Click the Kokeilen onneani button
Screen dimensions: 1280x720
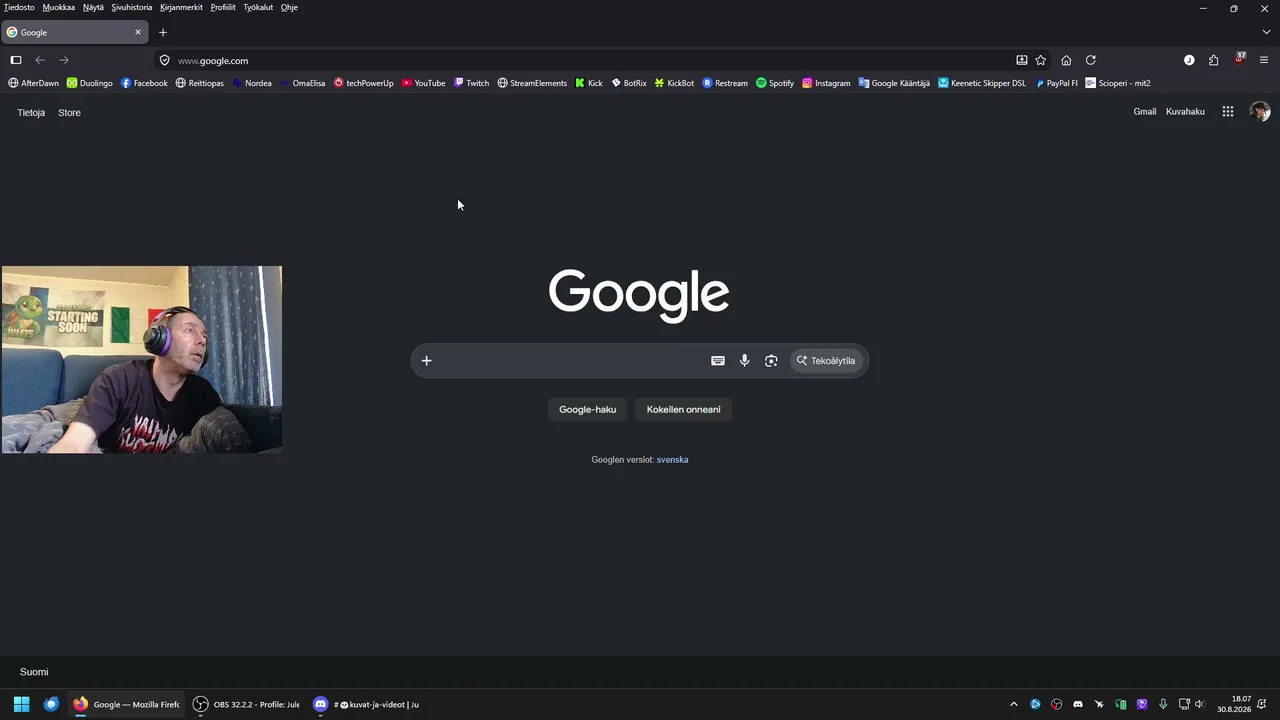coord(684,409)
